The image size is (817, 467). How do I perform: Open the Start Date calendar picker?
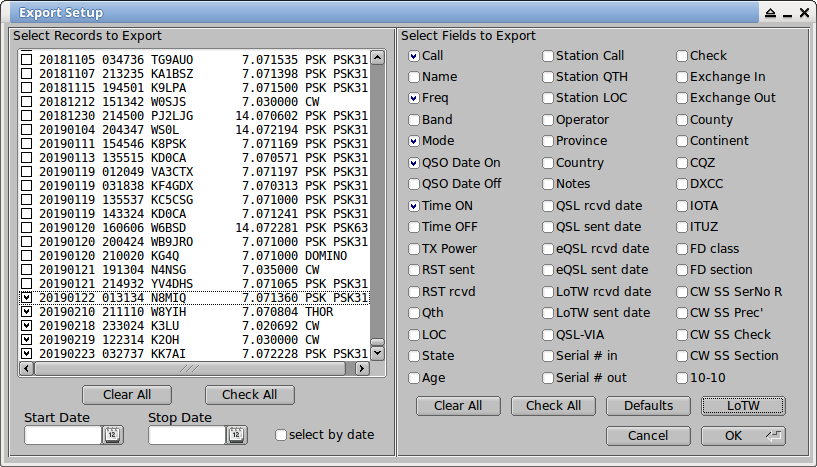[112, 435]
